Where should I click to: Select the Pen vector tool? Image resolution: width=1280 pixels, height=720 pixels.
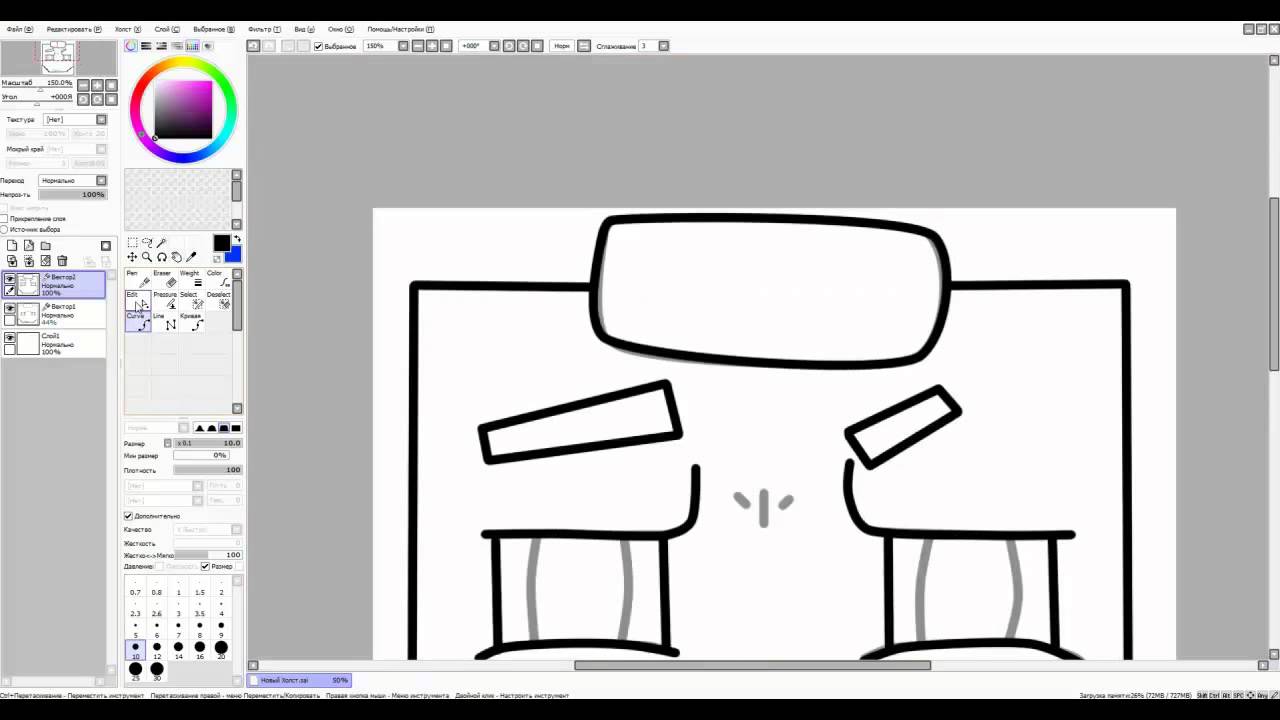(138, 279)
